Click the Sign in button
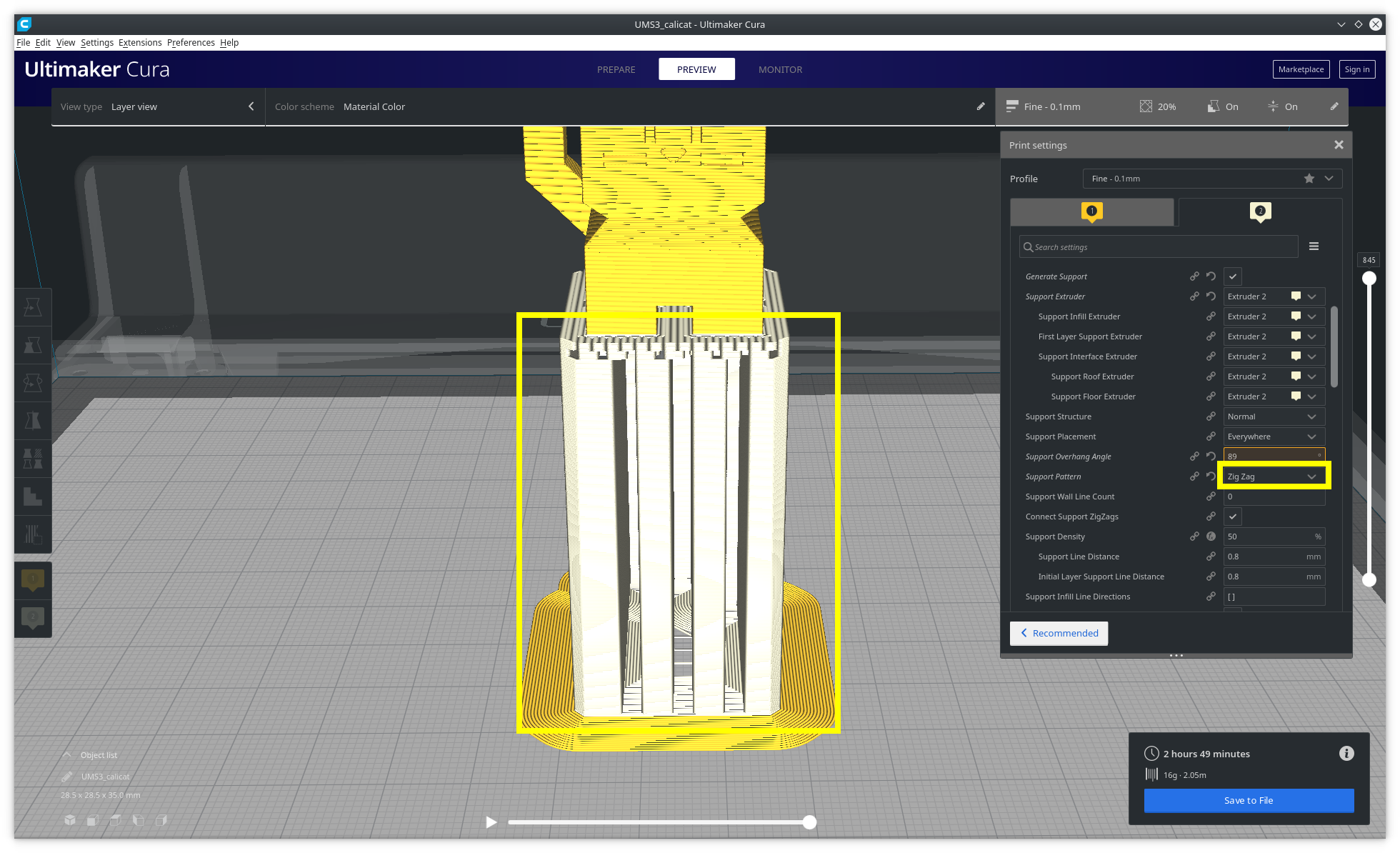Viewport: 1400px width, 853px height. [x=1356, y=69]
